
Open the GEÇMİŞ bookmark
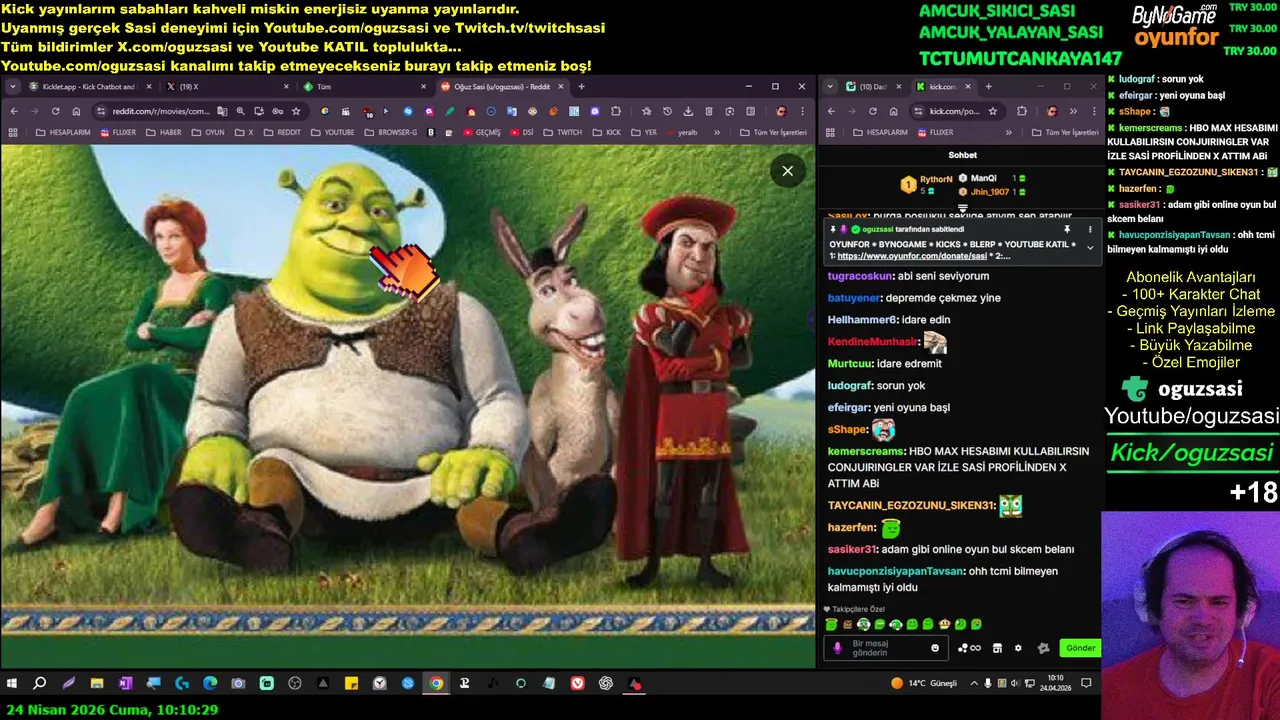[x=482, y=132]
